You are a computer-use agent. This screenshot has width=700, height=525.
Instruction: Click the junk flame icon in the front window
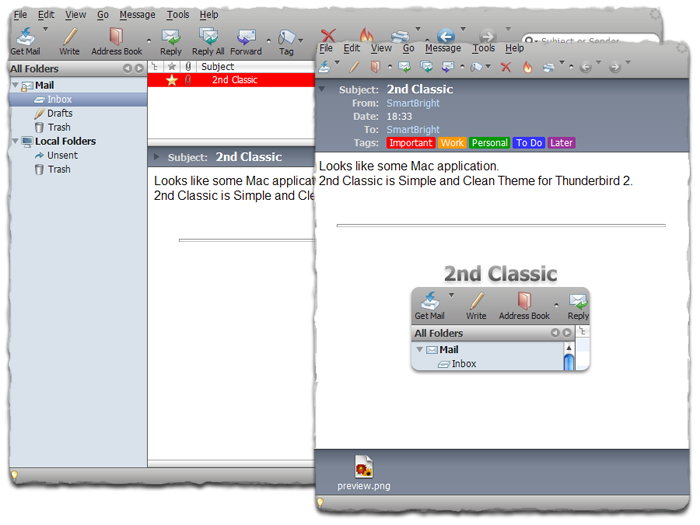pyautogui.click(x=528, y=67)
